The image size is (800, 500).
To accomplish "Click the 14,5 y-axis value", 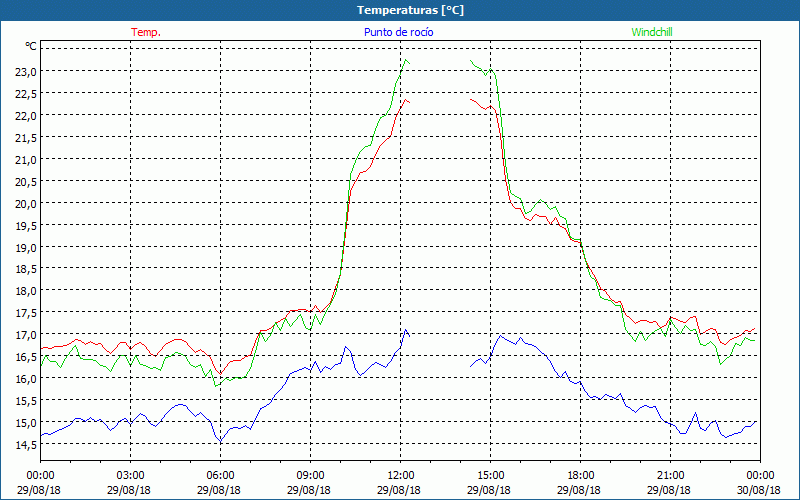I will point(26,445).
